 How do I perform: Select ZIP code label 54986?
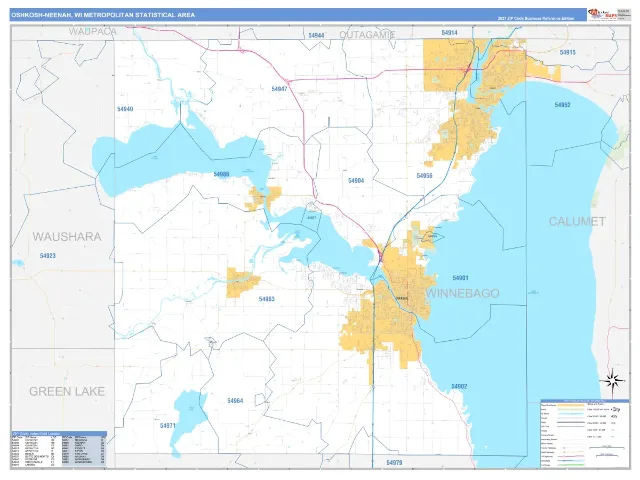[x=221, y=174]
